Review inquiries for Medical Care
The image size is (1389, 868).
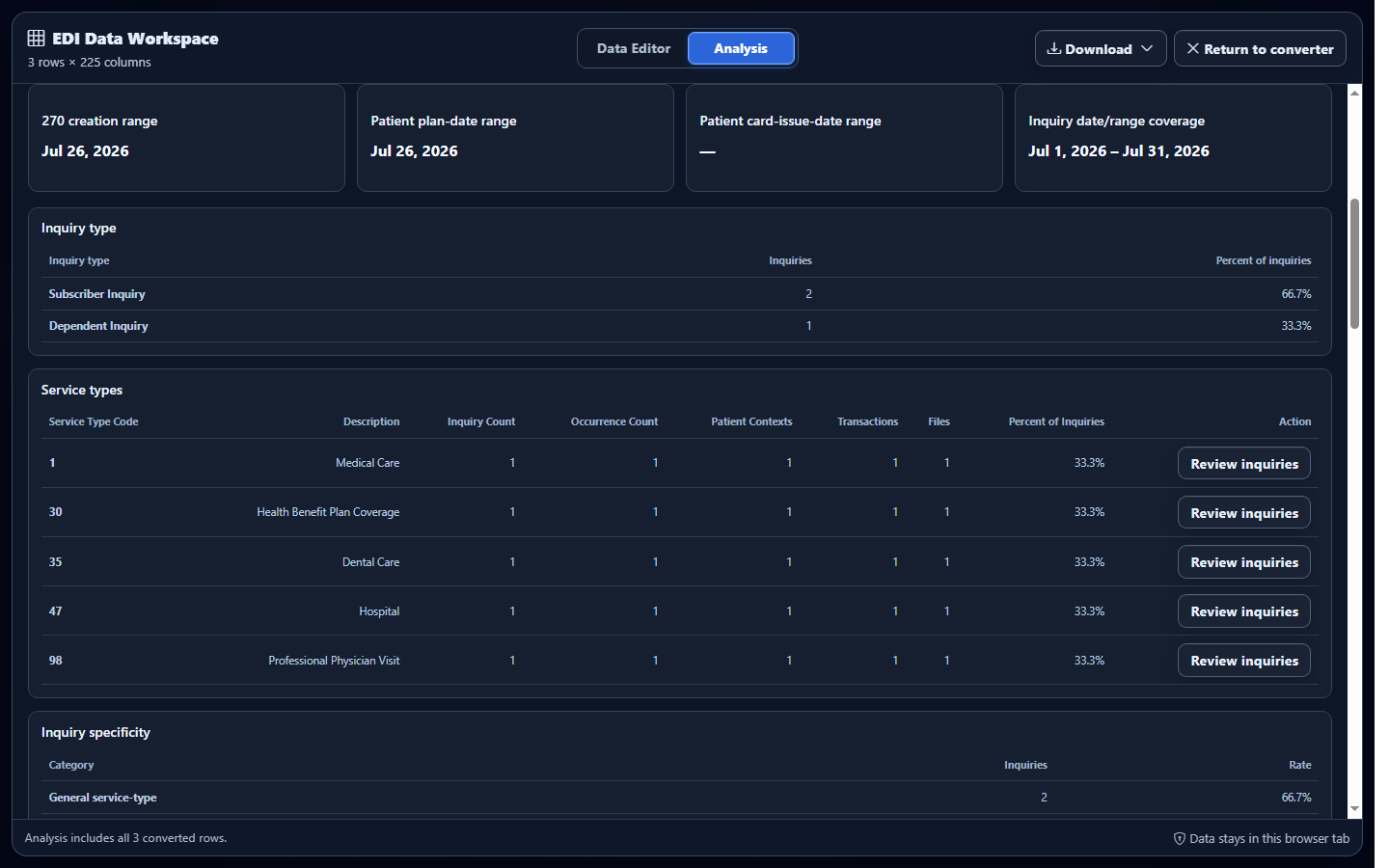(x=1244, y=464)
